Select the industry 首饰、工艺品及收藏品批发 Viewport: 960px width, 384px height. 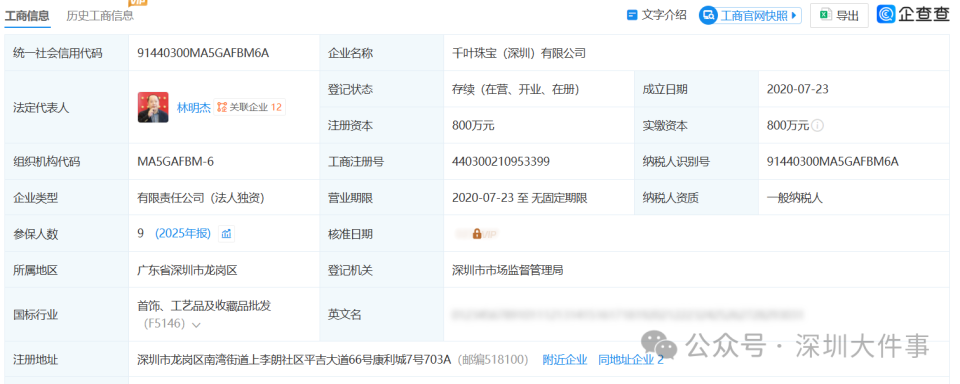point(204,306)
